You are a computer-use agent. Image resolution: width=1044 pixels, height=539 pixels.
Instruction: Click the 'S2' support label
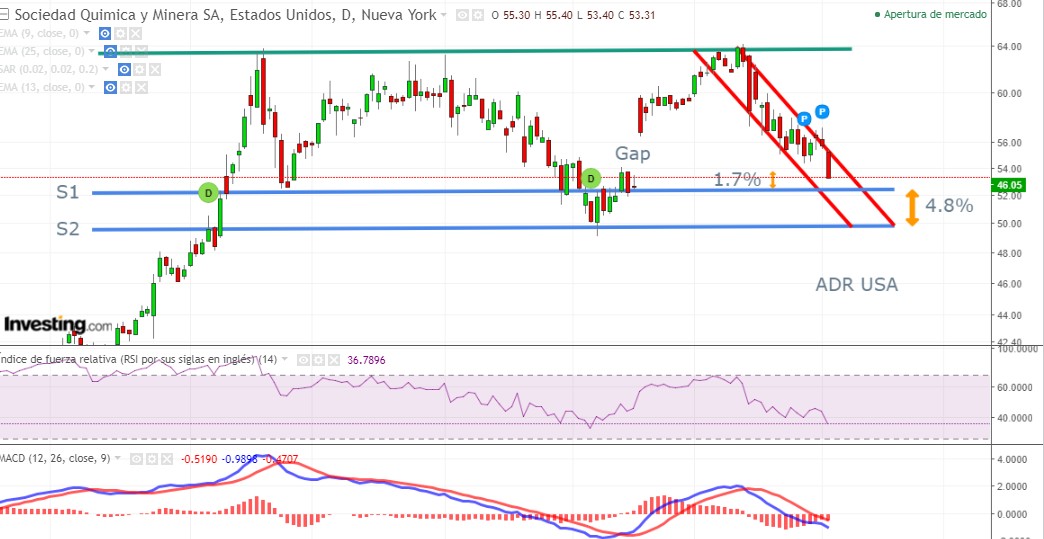[68, 229]
